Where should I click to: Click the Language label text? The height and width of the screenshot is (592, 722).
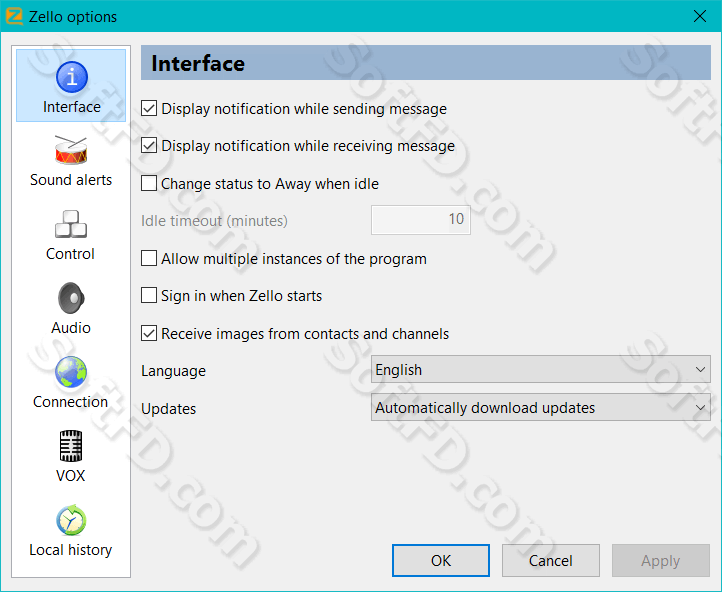[174, 371]
